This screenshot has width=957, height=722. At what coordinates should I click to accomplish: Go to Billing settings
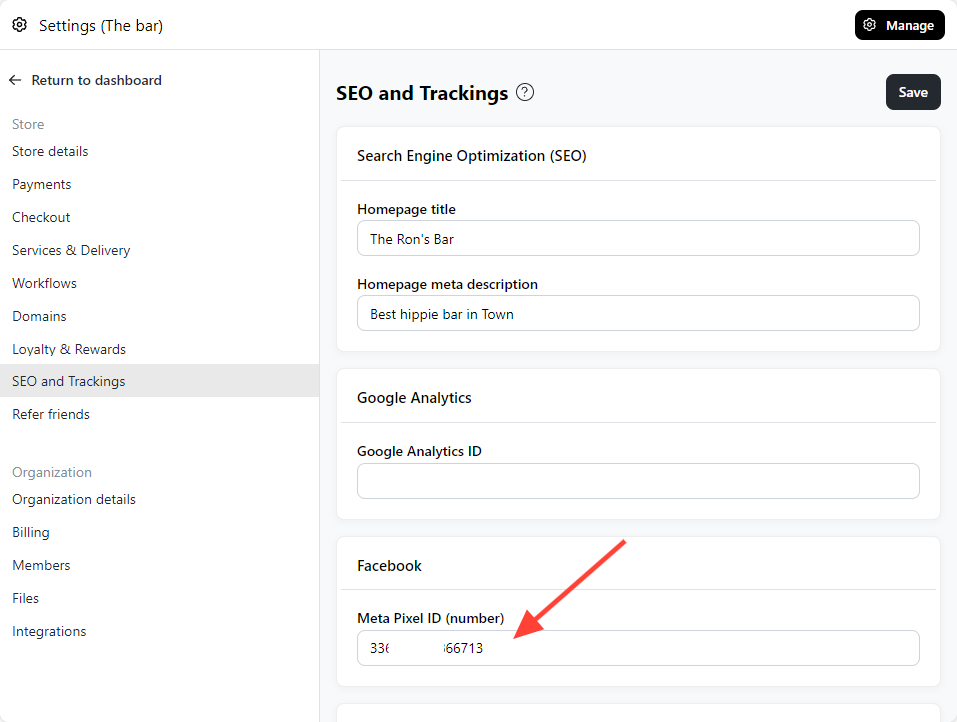31,532
